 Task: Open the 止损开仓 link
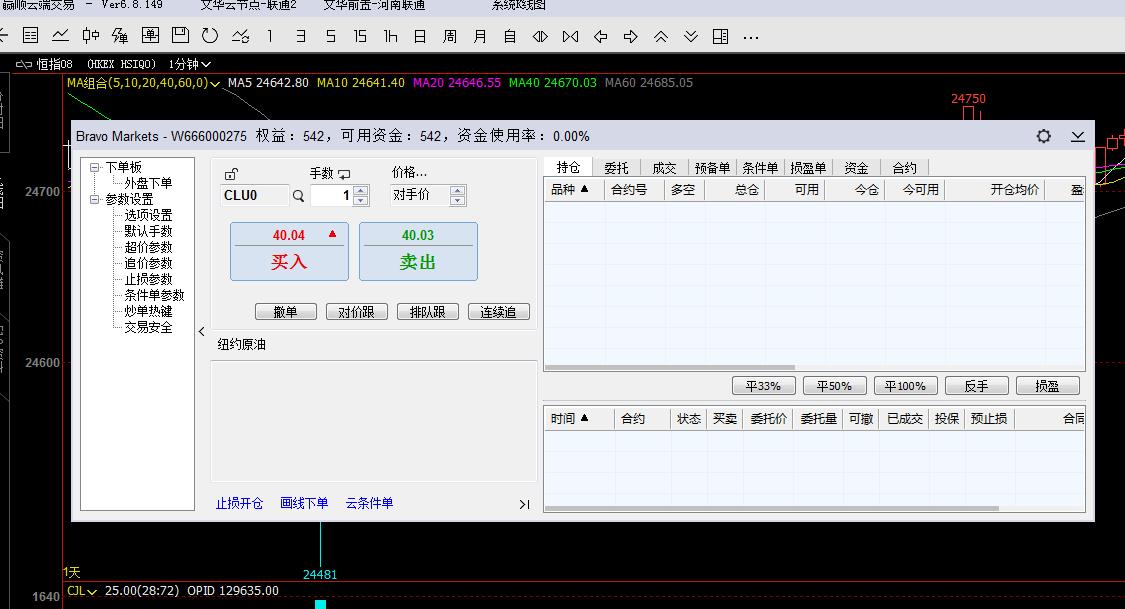click(x=239, y=503)
